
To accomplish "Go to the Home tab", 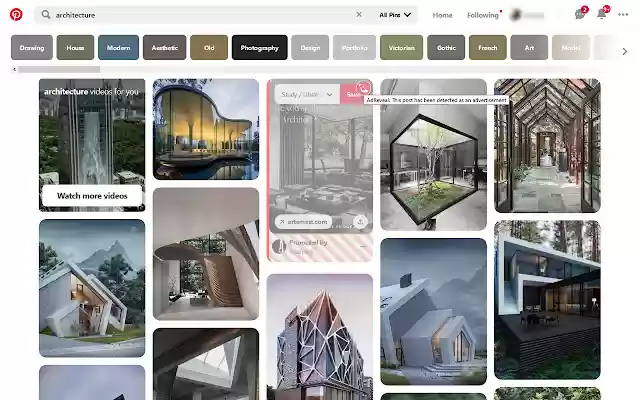I will pyautogui.click(x=442, y=15).
